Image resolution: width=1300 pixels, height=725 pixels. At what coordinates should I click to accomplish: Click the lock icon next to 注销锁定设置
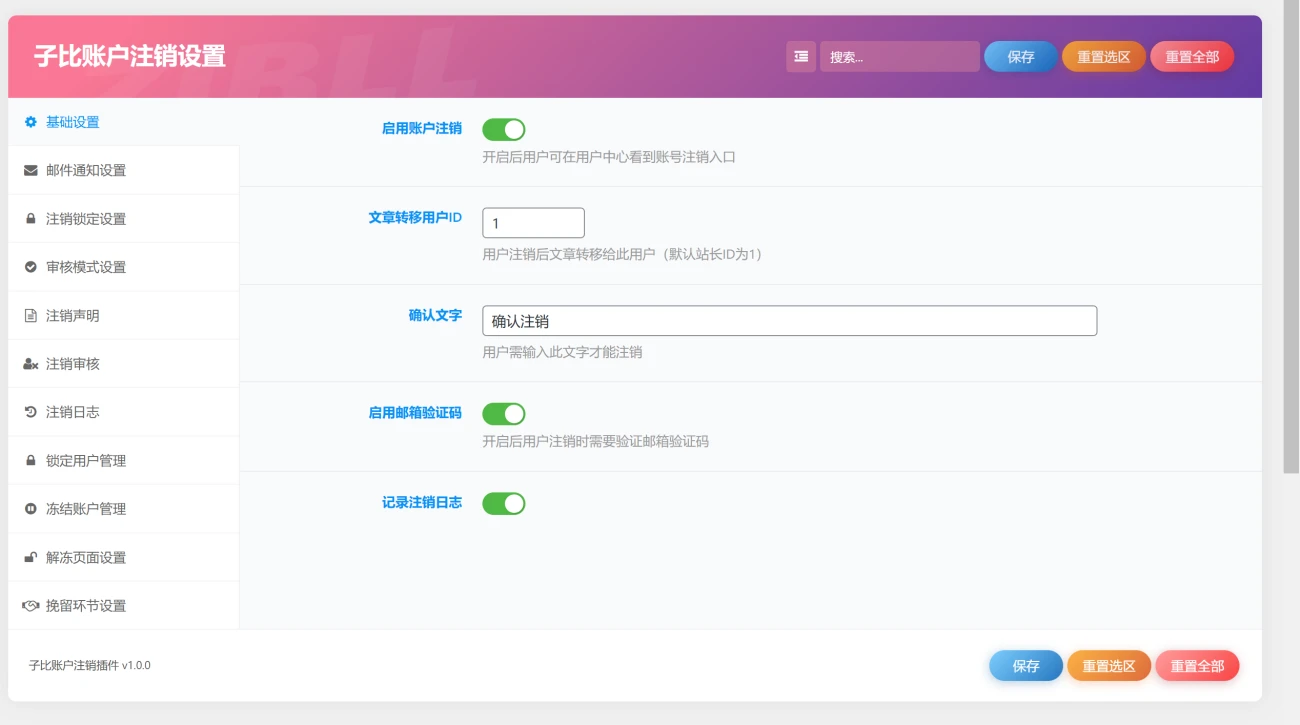(x=30, y=218)
